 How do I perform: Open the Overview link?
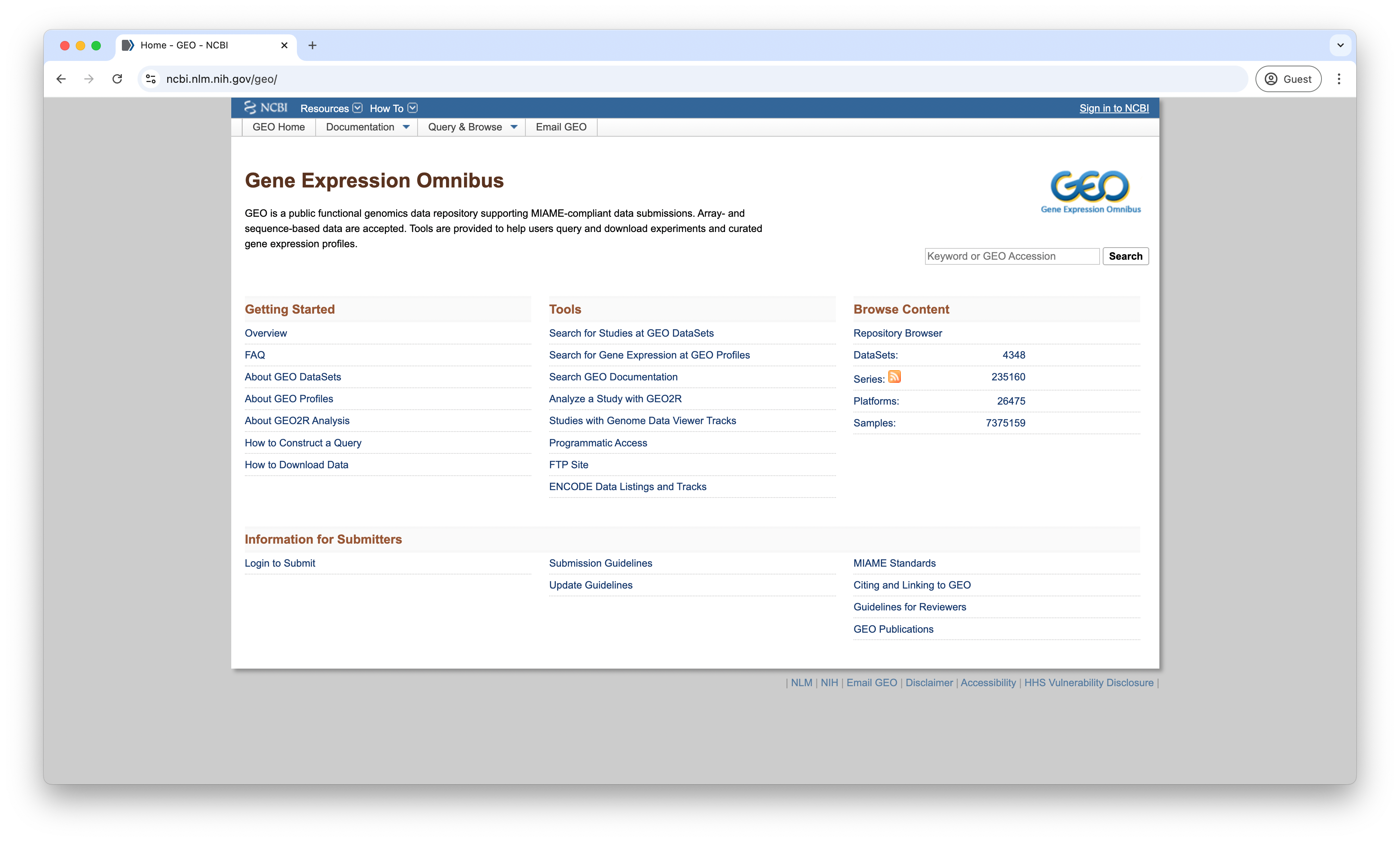(266, 333)
